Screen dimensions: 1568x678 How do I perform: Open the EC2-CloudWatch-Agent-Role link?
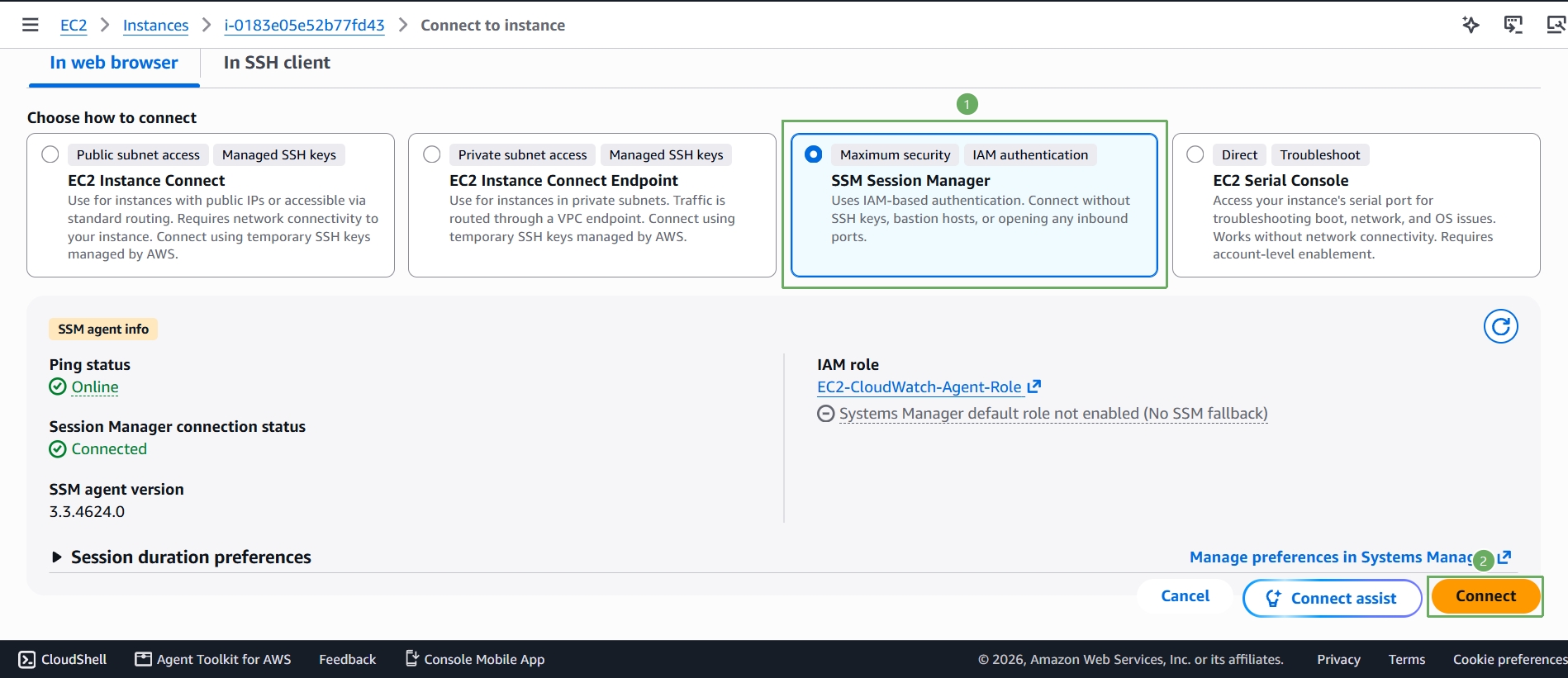point(919,386)
